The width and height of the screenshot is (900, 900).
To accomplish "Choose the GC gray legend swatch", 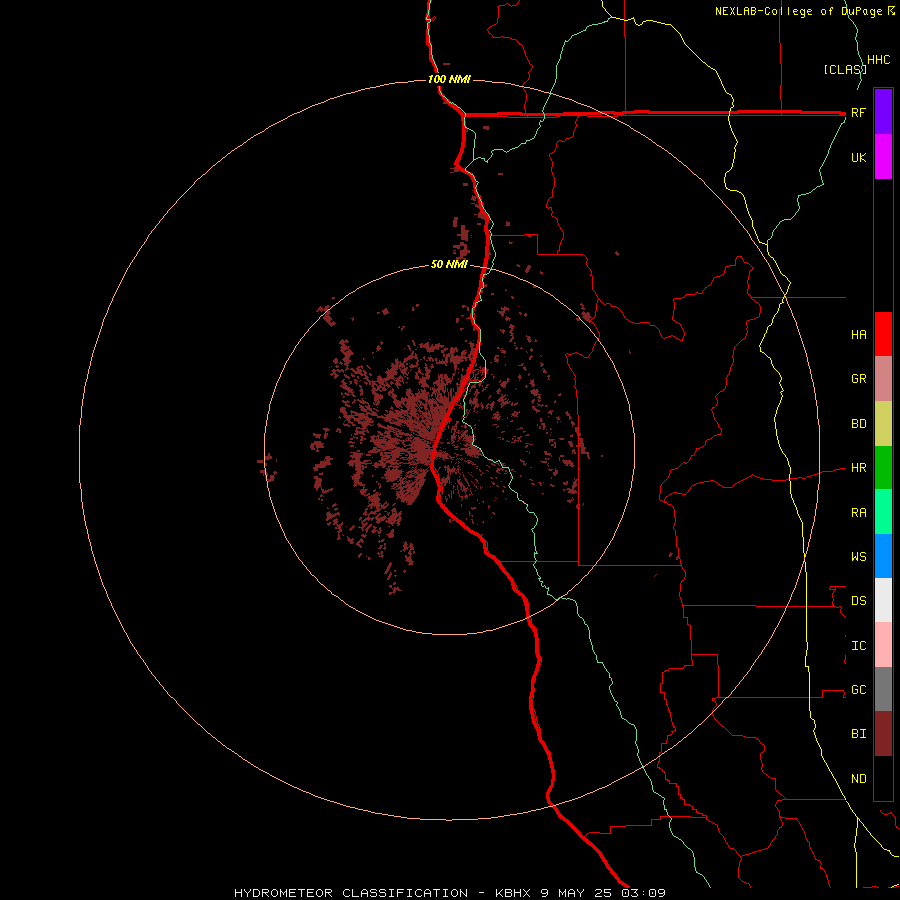I will 883,689.
